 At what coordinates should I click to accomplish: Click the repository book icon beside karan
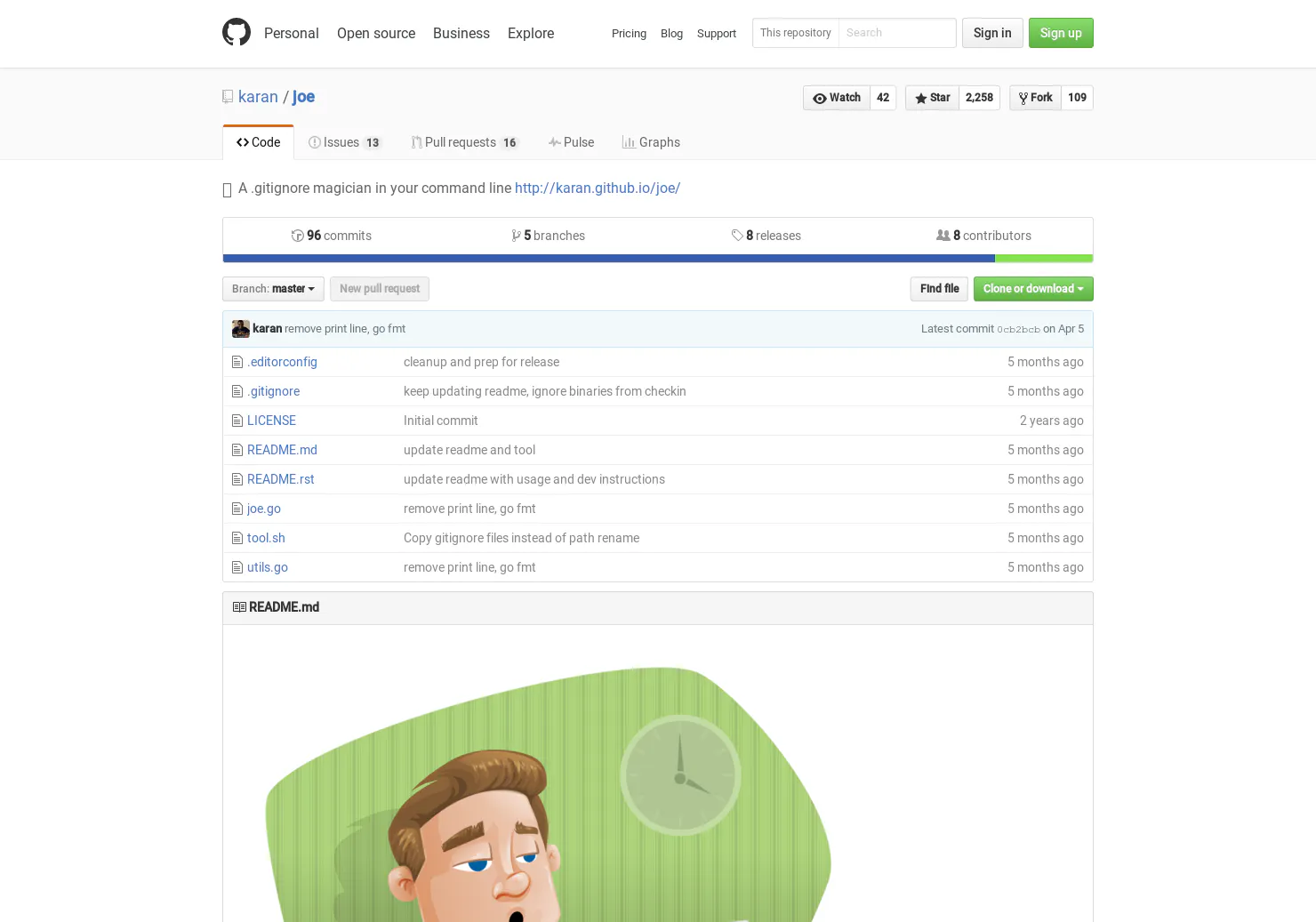228,97
